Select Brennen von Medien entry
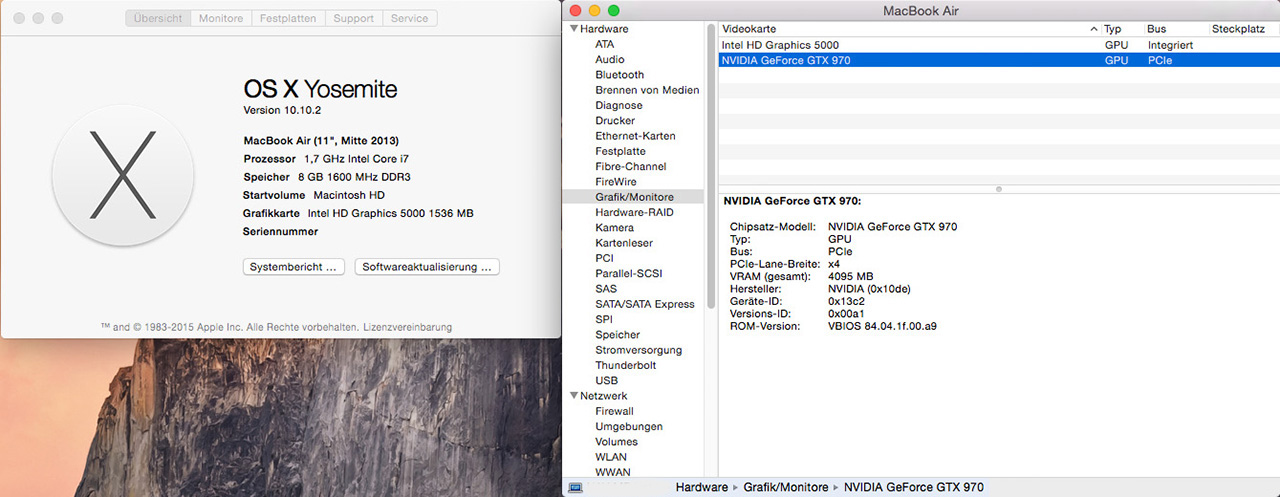Screen dimensions: 1280x497 (647, 90)
